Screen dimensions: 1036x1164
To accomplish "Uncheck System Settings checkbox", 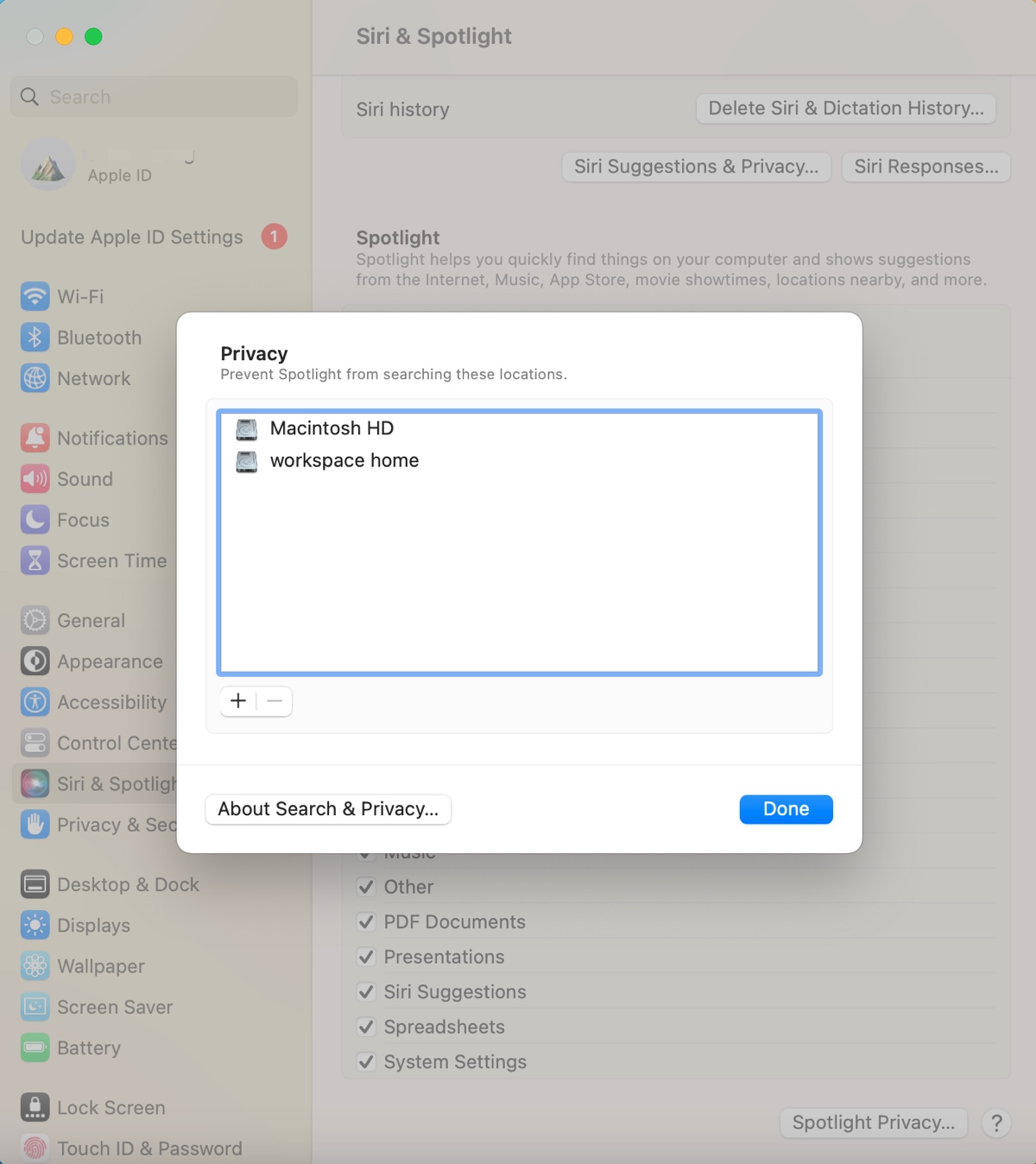I will 366,1061.
